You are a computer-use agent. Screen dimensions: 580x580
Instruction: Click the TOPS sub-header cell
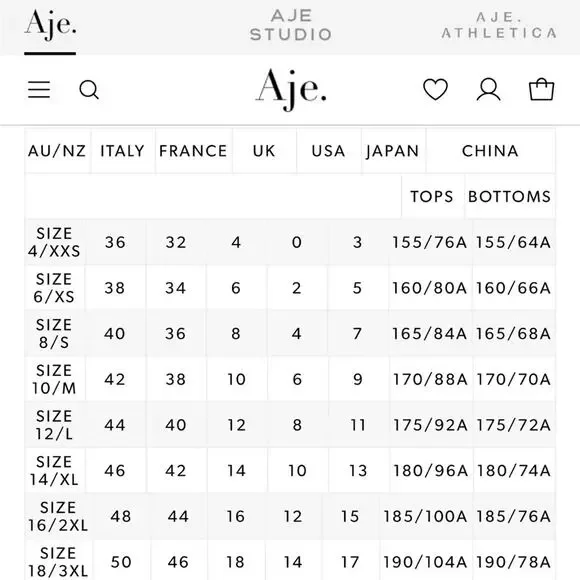[432, 196]
